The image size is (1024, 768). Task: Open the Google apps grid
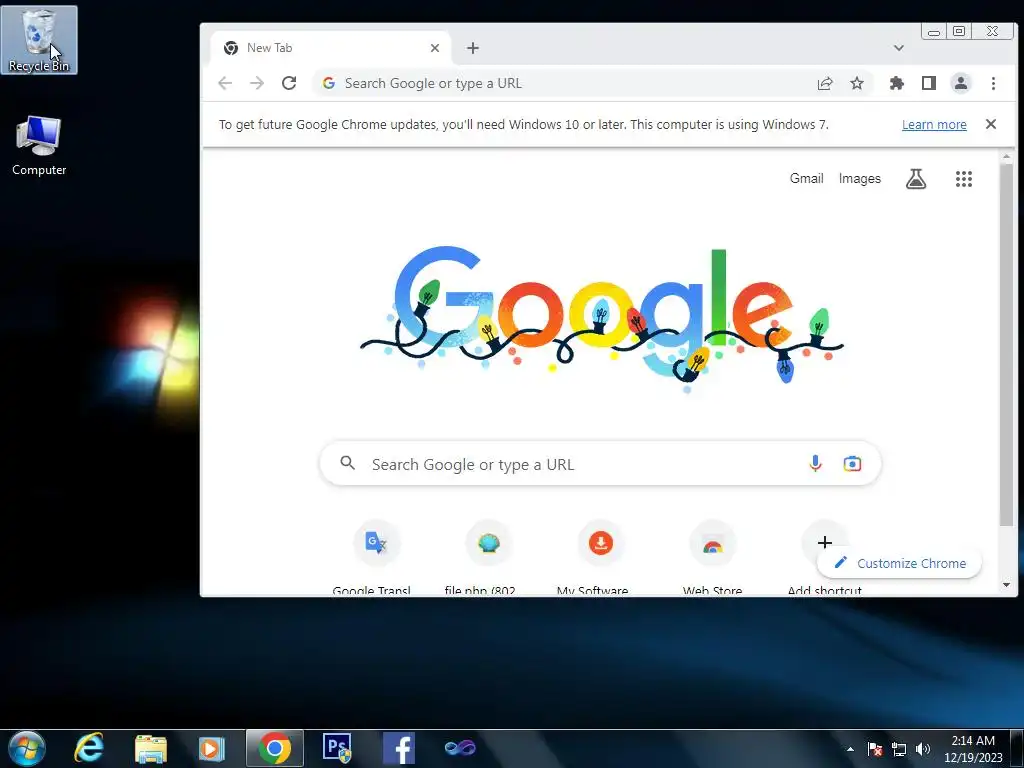(964, 178)
